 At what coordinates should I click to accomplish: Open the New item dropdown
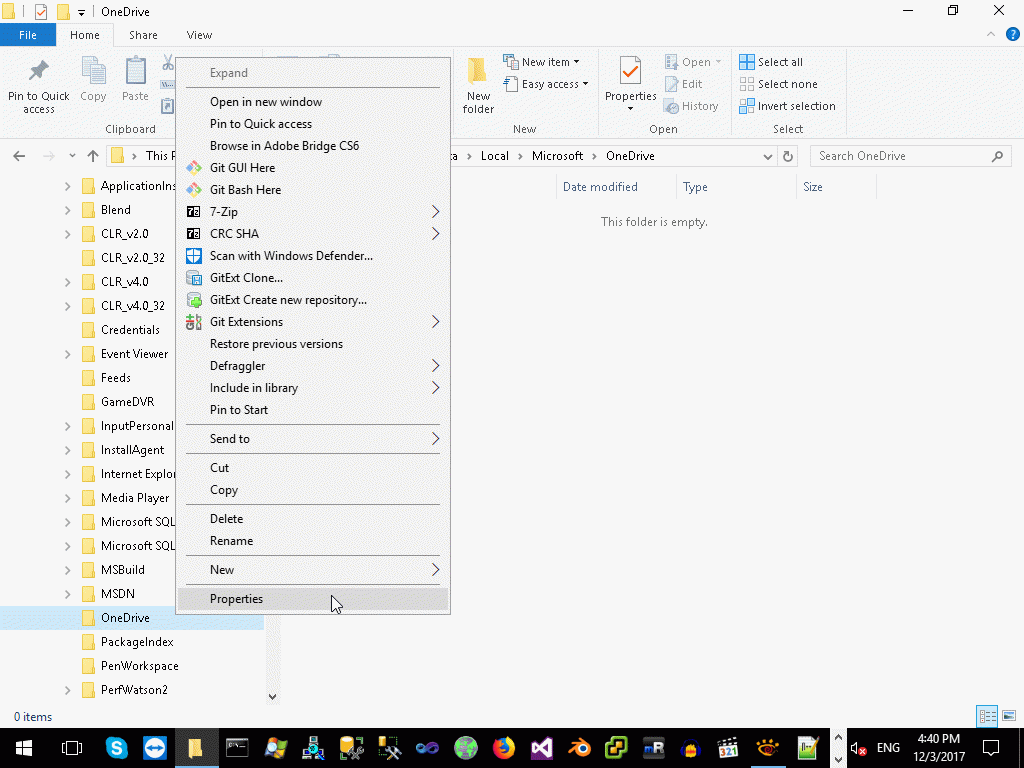541,62
